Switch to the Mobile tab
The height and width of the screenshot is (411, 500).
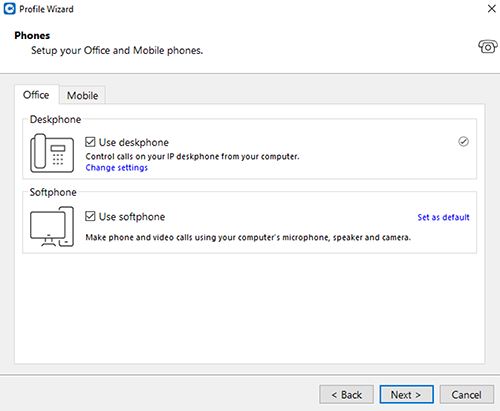coord(82,95)
